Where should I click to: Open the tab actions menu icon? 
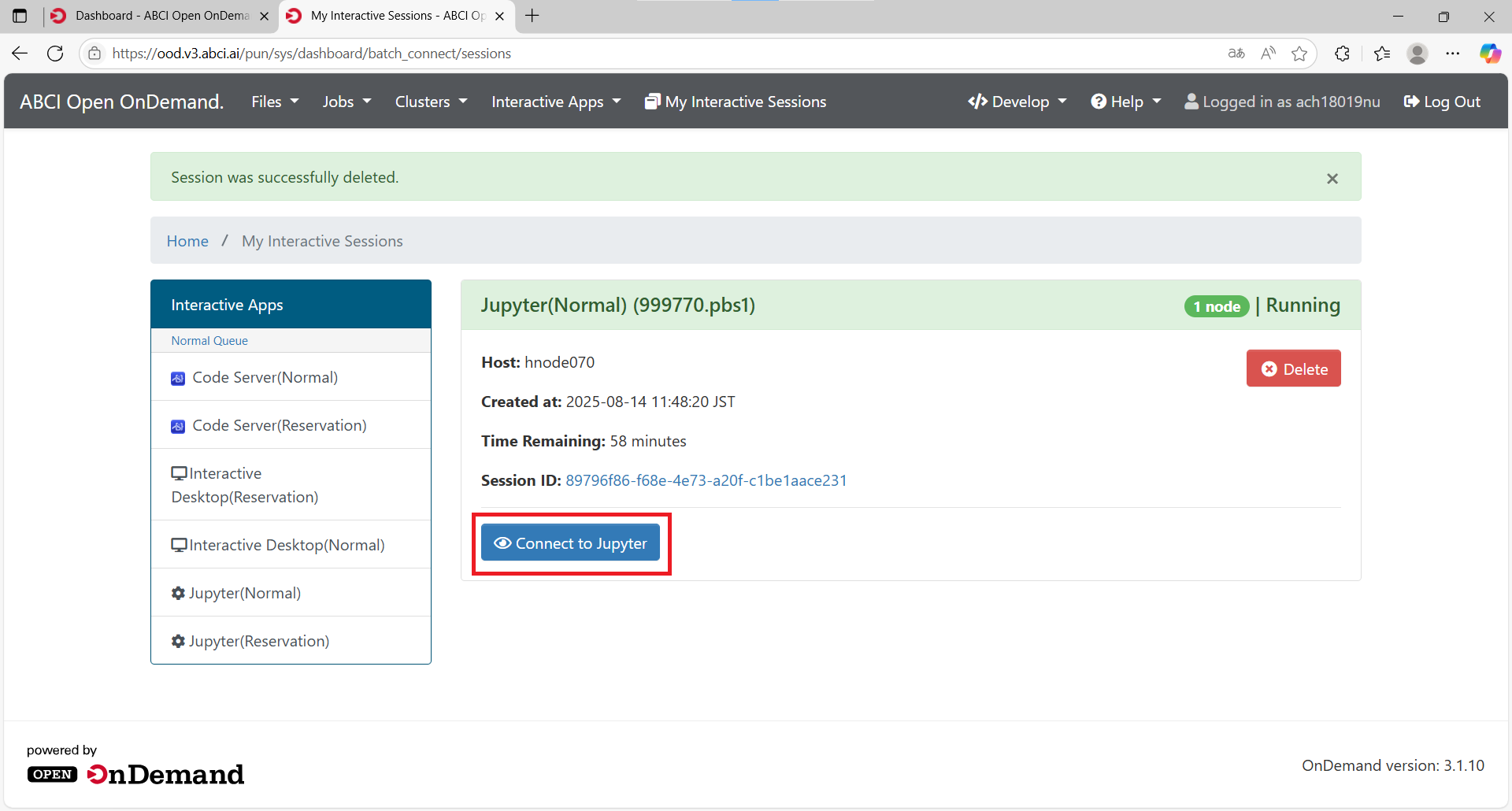click(x=20, y=16)
